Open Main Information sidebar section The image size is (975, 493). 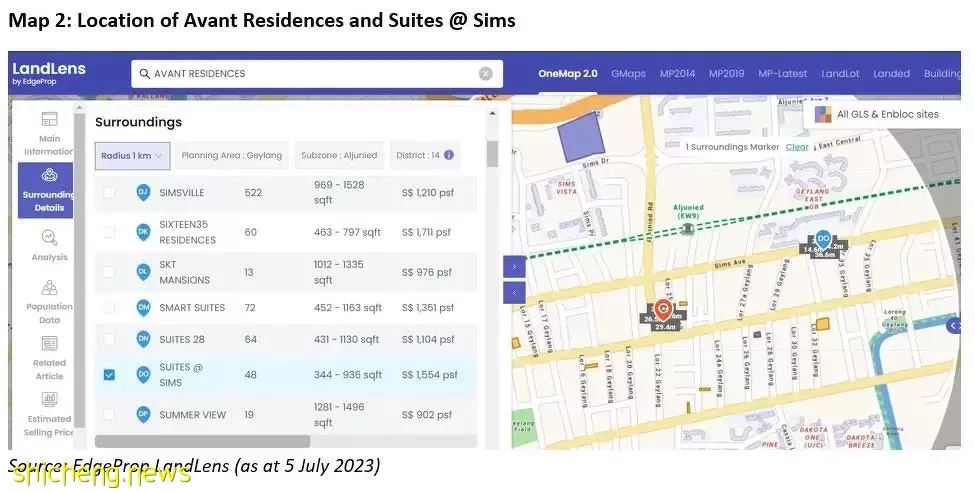[x=49, y=133]
